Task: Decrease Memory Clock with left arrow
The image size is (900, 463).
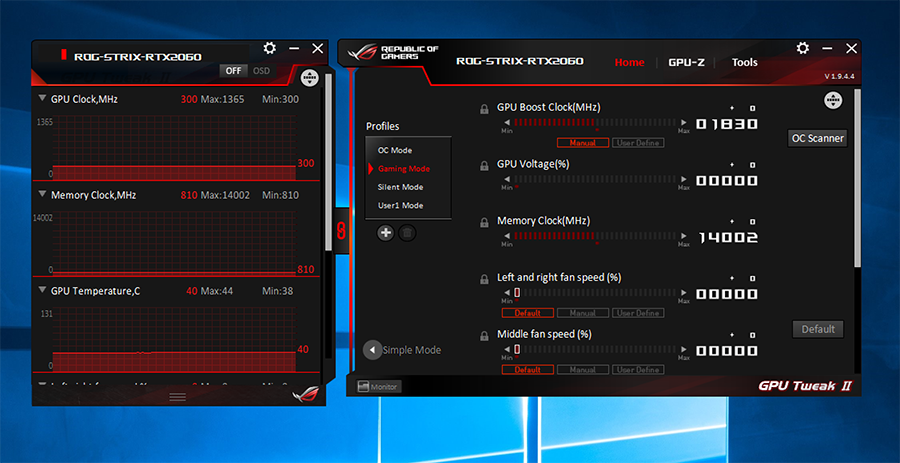Action: click(x=507, y=236)
